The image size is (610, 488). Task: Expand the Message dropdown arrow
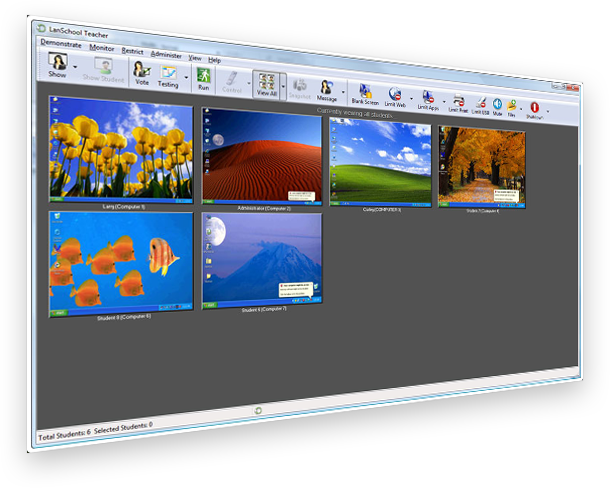(343, 92)
